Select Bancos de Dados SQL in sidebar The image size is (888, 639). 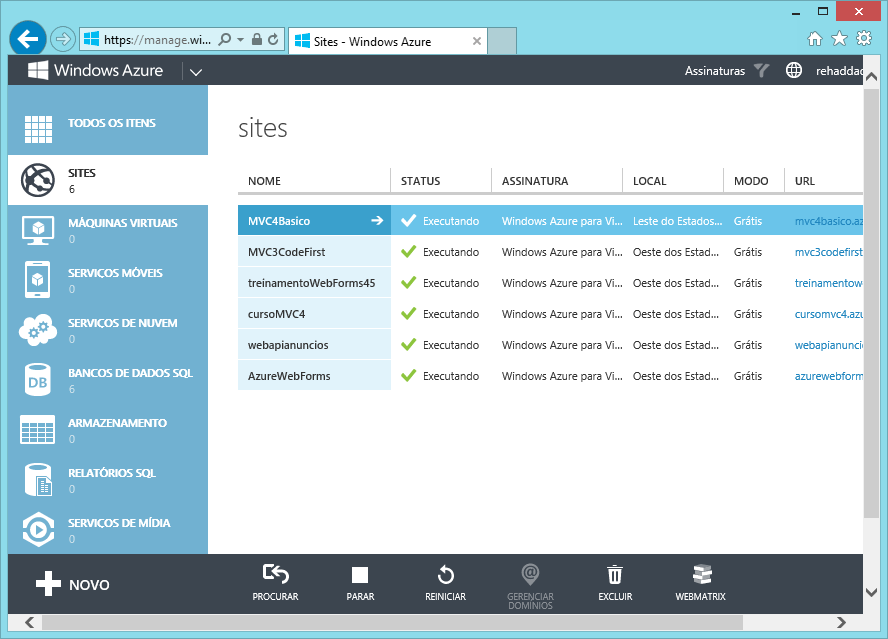point(108,380)
